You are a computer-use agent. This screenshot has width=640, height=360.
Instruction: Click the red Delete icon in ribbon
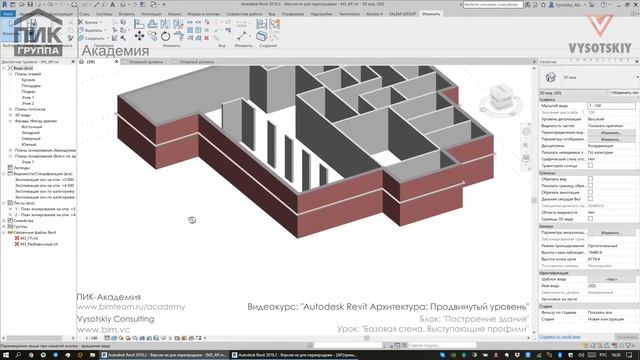click(207, 38)
